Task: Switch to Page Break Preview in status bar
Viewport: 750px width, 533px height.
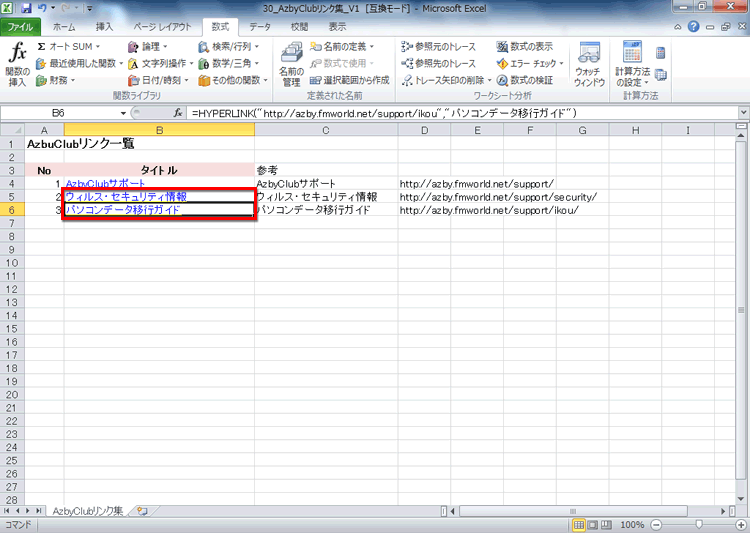Action: tap(606, 525)
